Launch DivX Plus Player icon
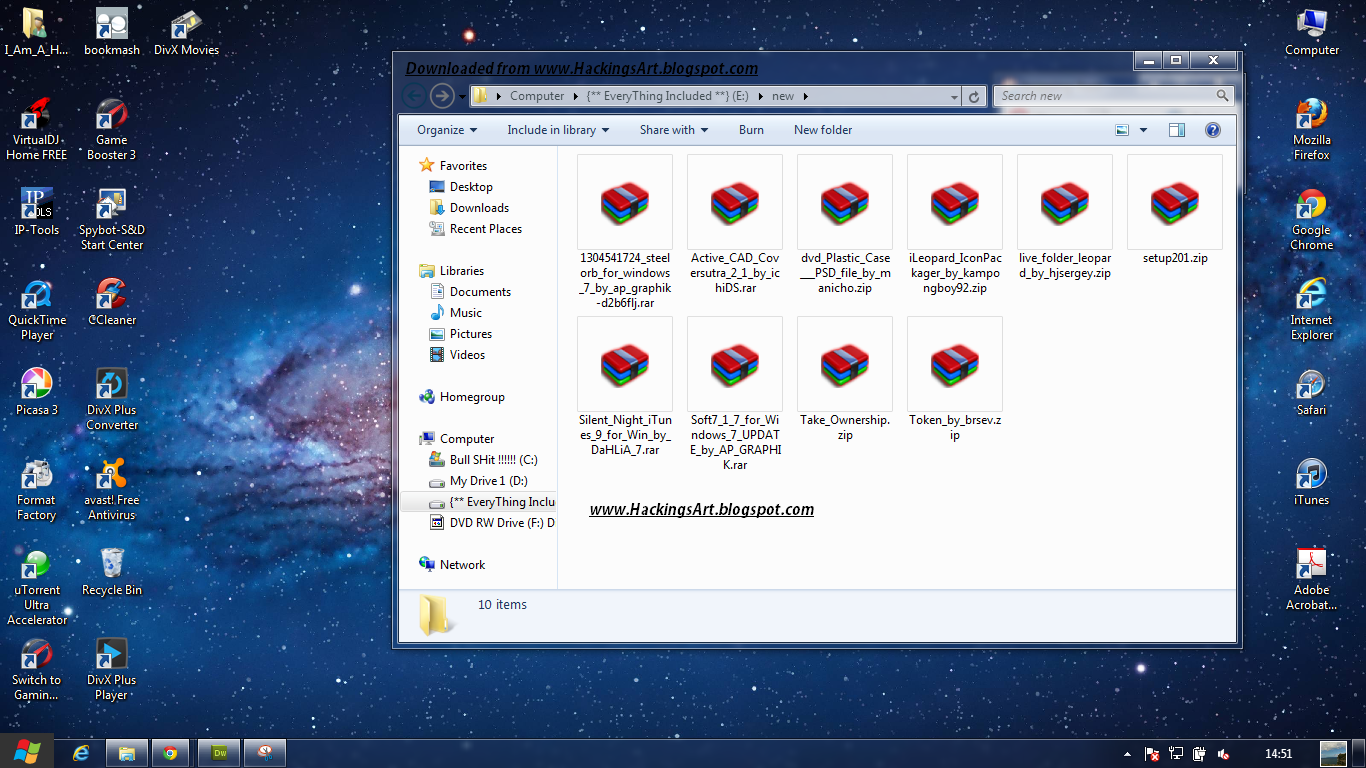Screen dimensions: 1366x768 click(111, 670)
